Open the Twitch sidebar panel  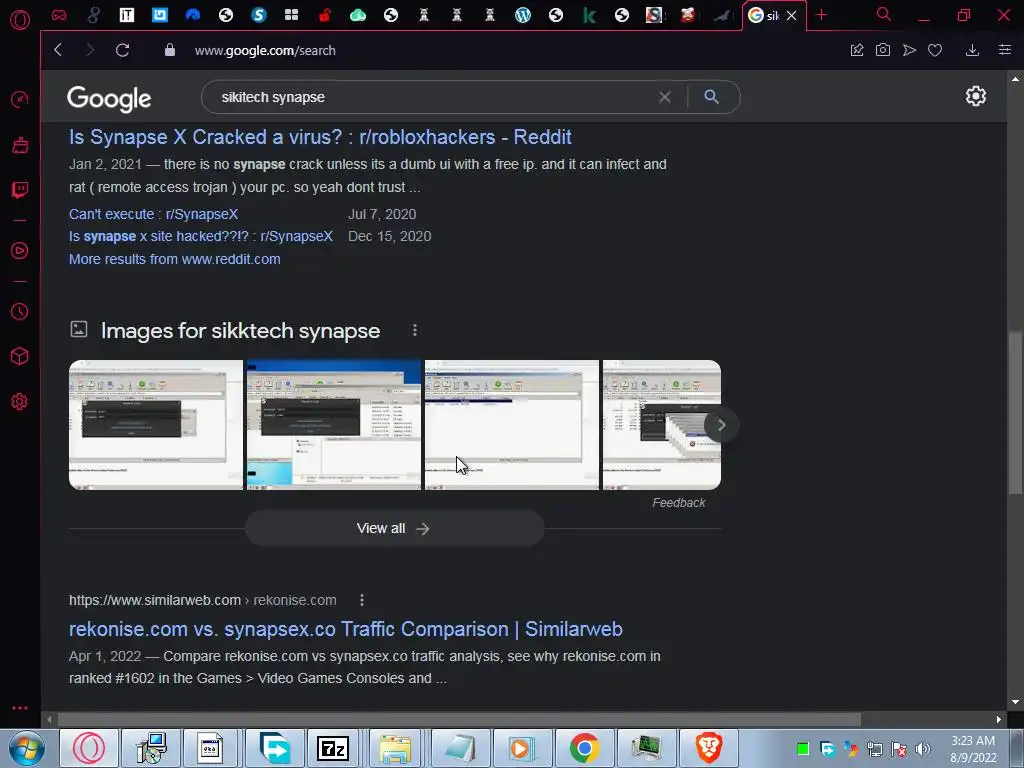pyautogui.click(x=20, y=190)
